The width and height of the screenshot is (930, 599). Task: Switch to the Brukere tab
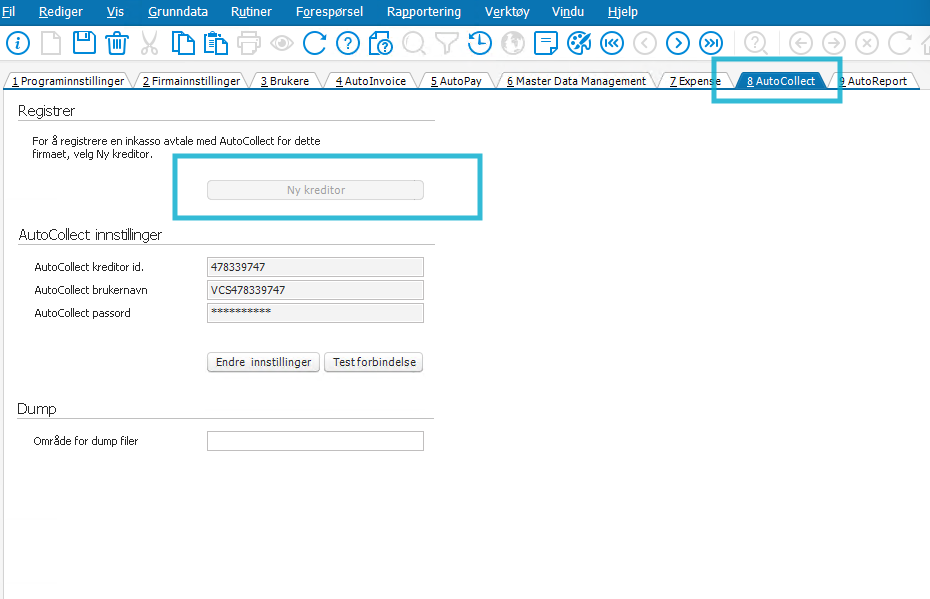[285, 81]
